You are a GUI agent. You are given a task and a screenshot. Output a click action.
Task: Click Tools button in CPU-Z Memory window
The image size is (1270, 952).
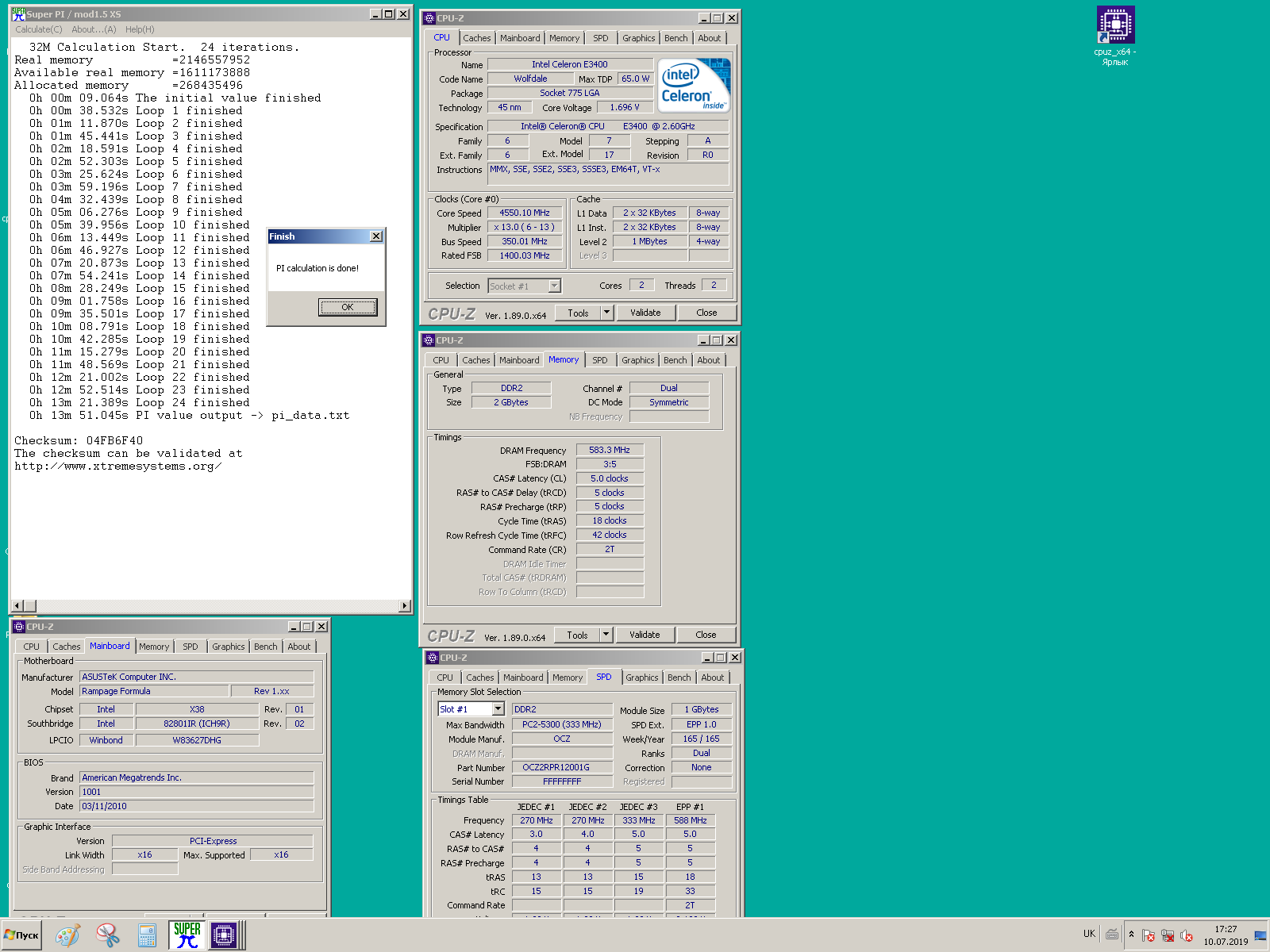(577, 635)
